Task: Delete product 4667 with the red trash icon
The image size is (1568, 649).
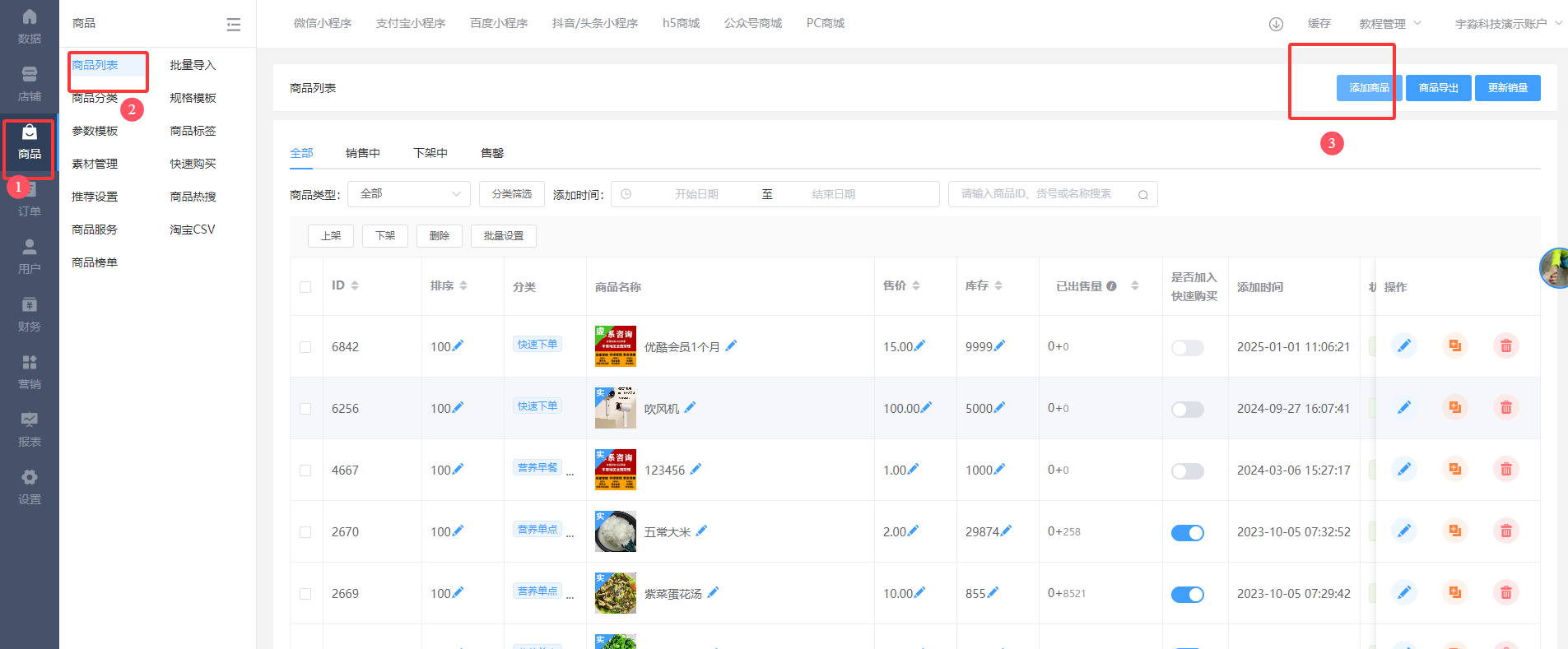Action: [x=1506, y=469]
